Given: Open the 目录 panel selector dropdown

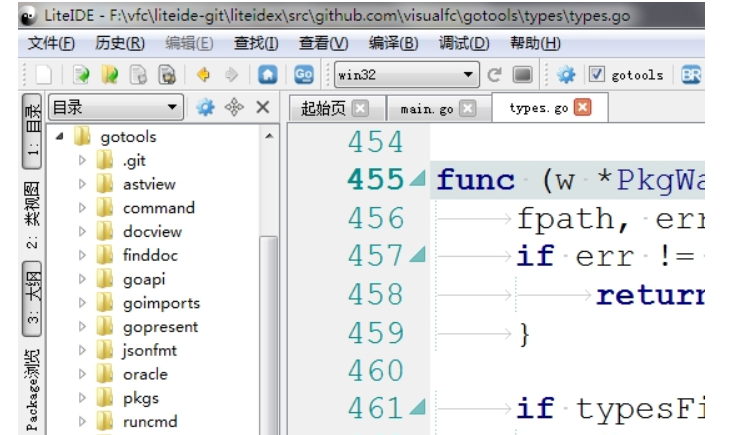Looking at the screenshot, I should pyautogui.click(x=116, y=108).
